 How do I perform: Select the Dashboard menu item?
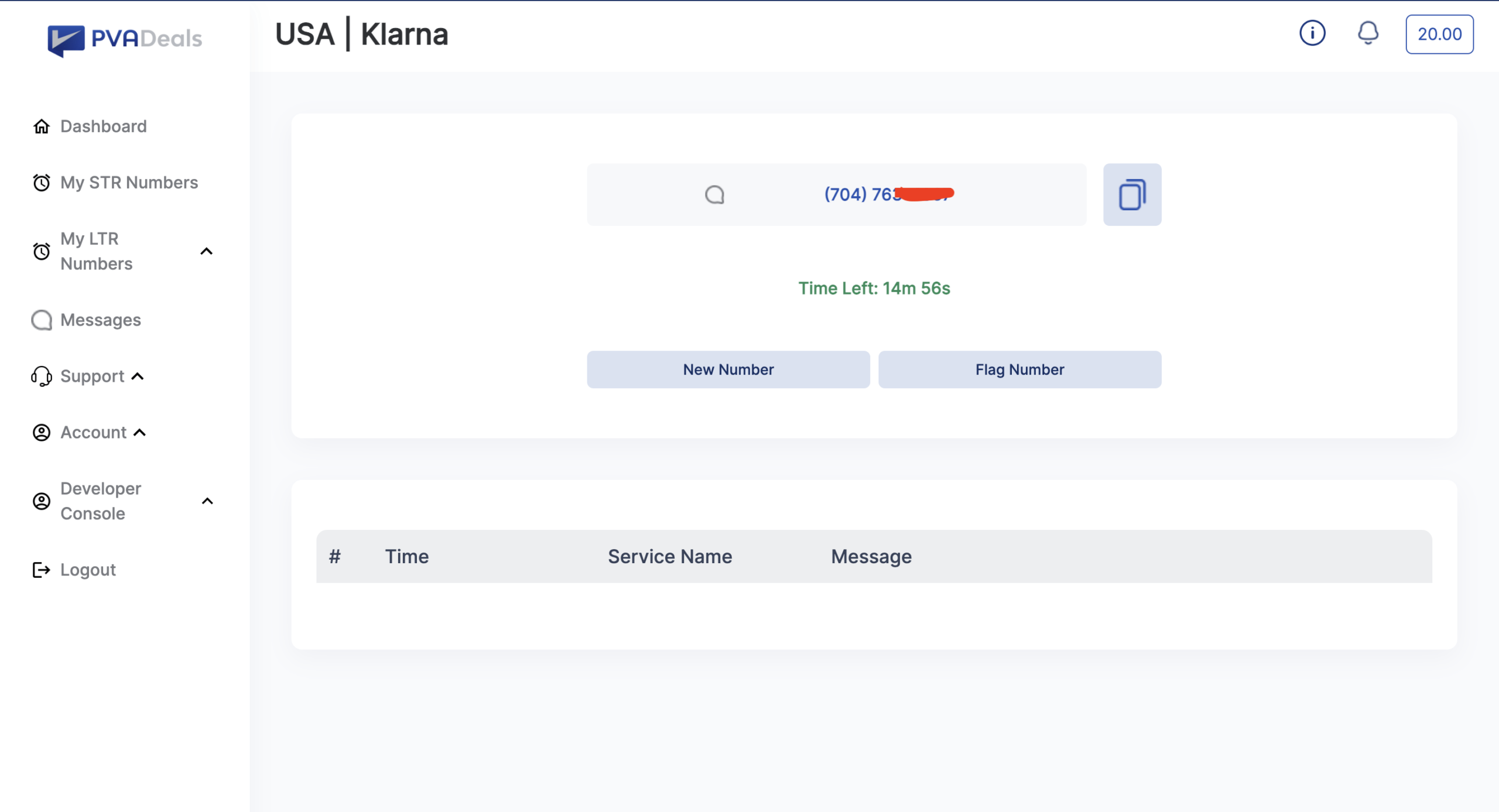coord(104,125)
